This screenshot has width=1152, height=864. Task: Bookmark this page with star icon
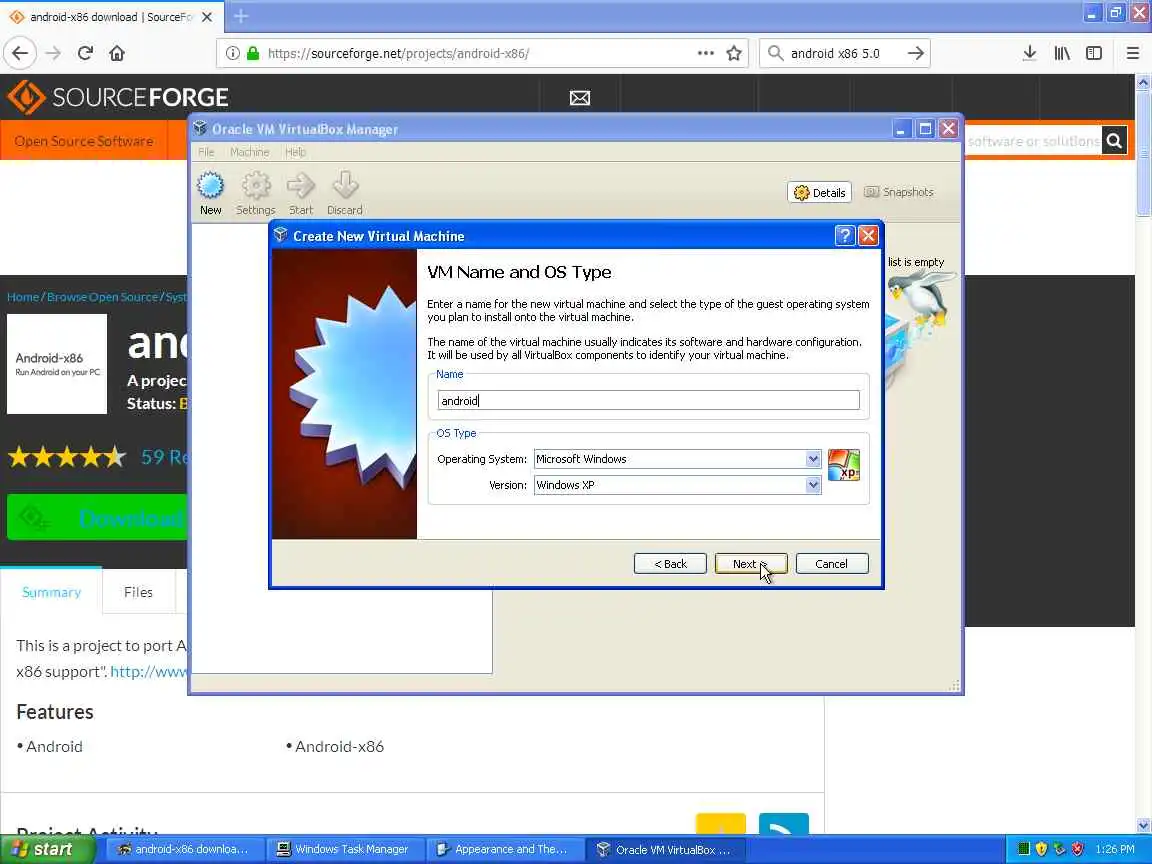[x=733, y=53]
